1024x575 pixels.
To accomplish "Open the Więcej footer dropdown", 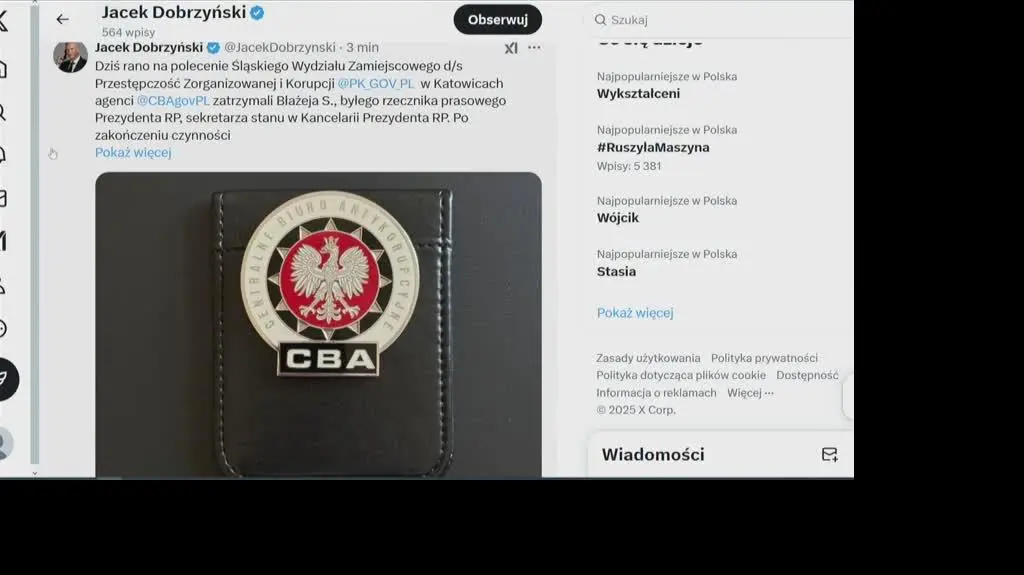I will [x=750, y=393].
